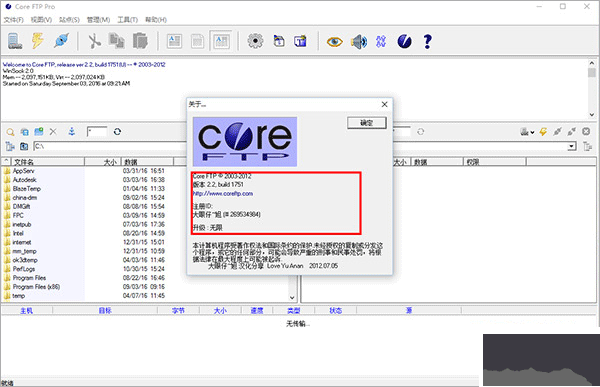This screenshot has width=600, height=387.
Task: Open the 工具(T) menu
Action: point(127,20)
